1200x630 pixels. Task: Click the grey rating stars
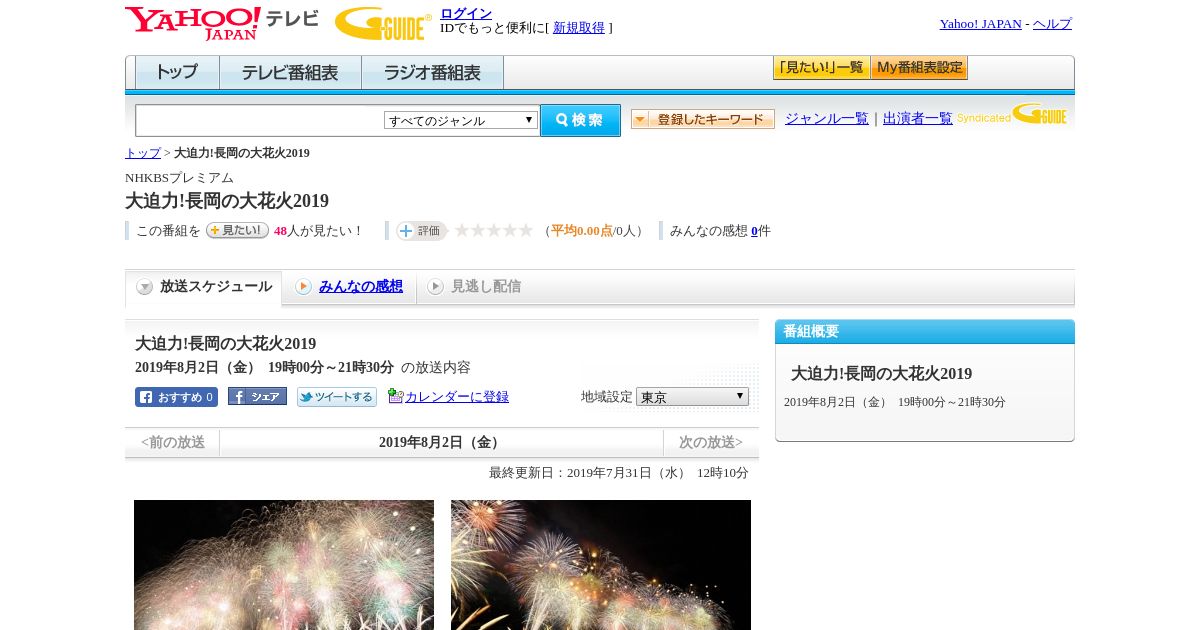point(494,230)
